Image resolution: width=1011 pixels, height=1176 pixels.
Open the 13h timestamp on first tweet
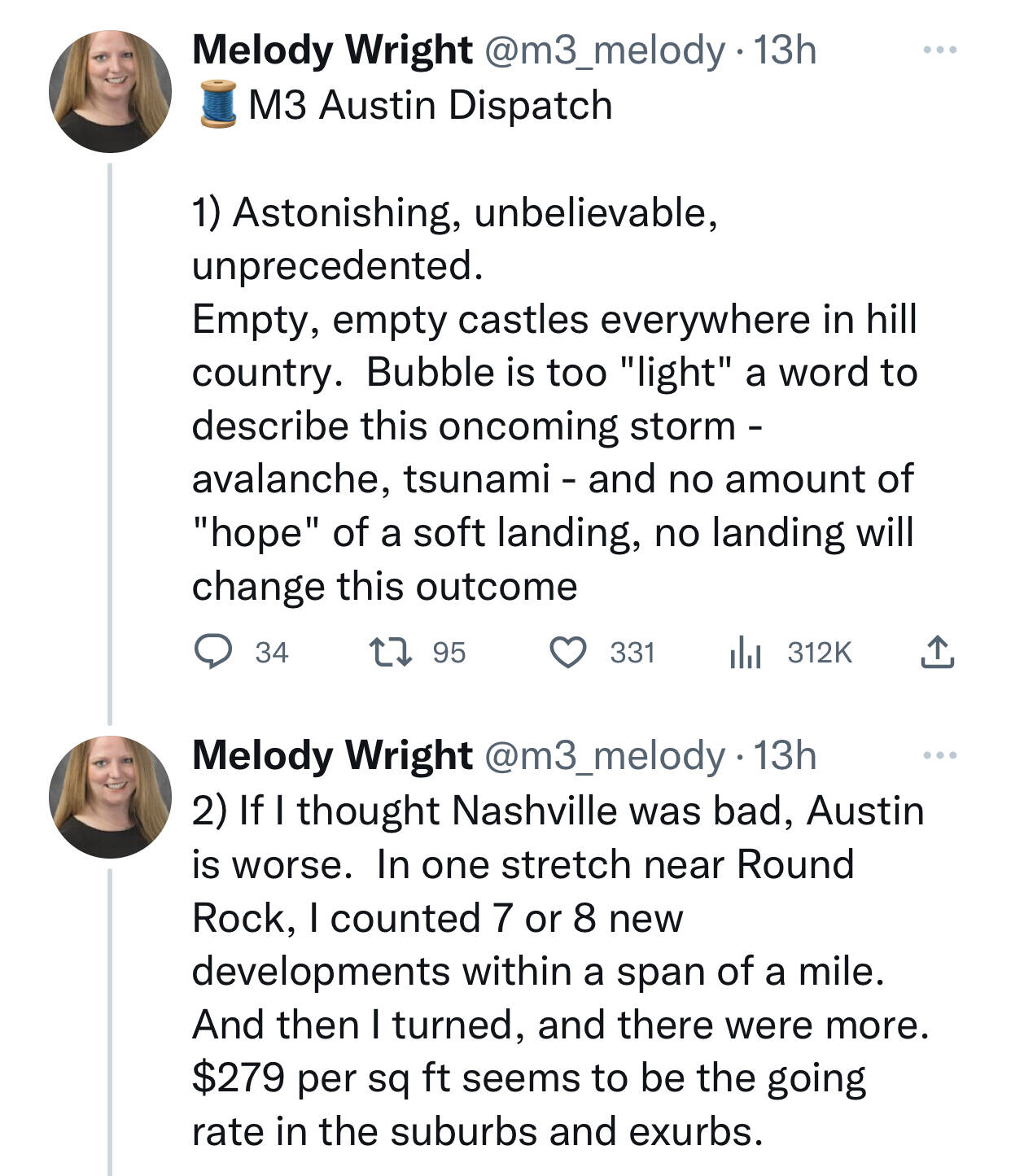pyautogui.click(x=785, y=50)
